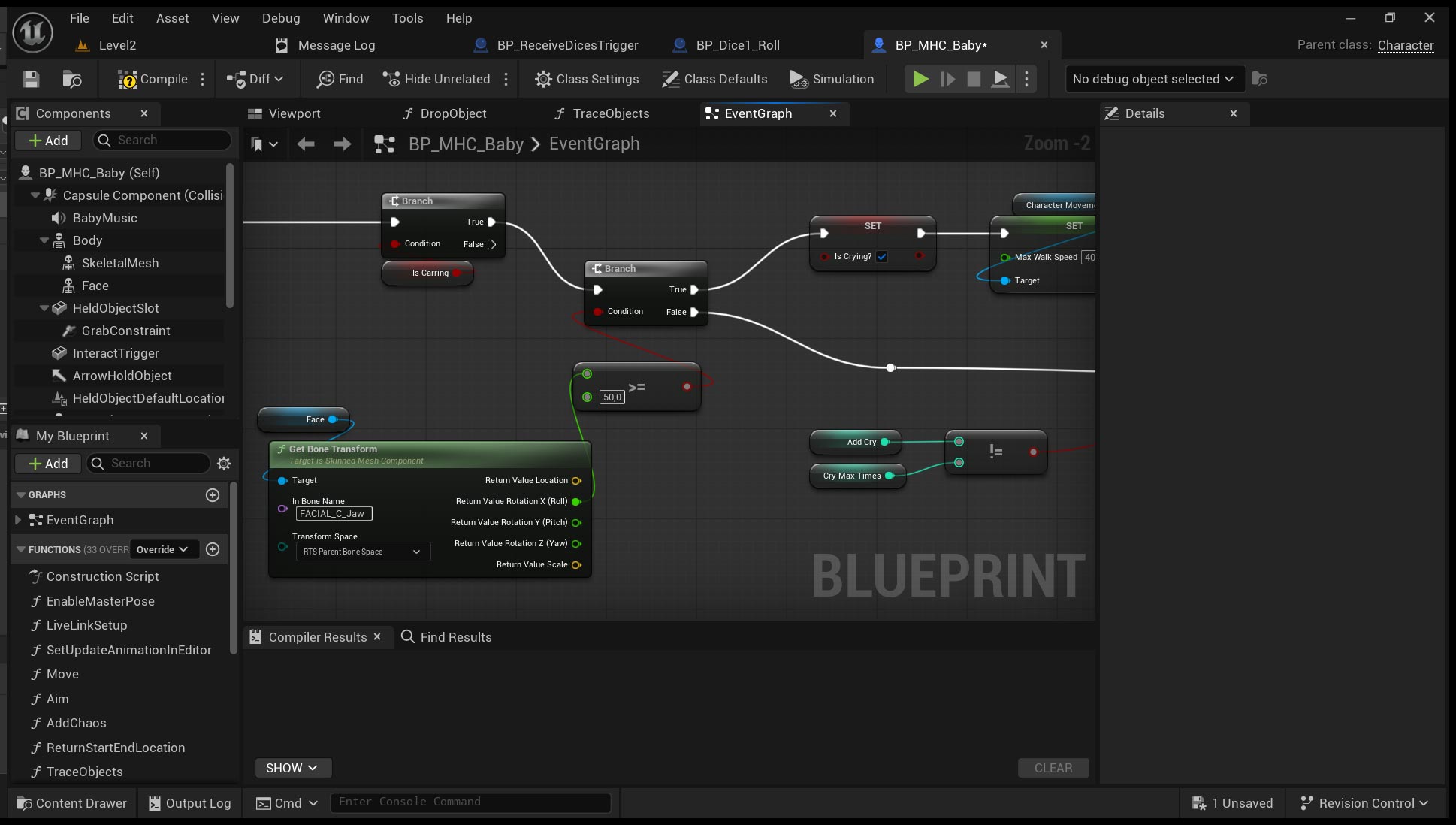Screen dimensions: 1456x825
Task: Click the console command input field
Action: (x=470, y=802)
